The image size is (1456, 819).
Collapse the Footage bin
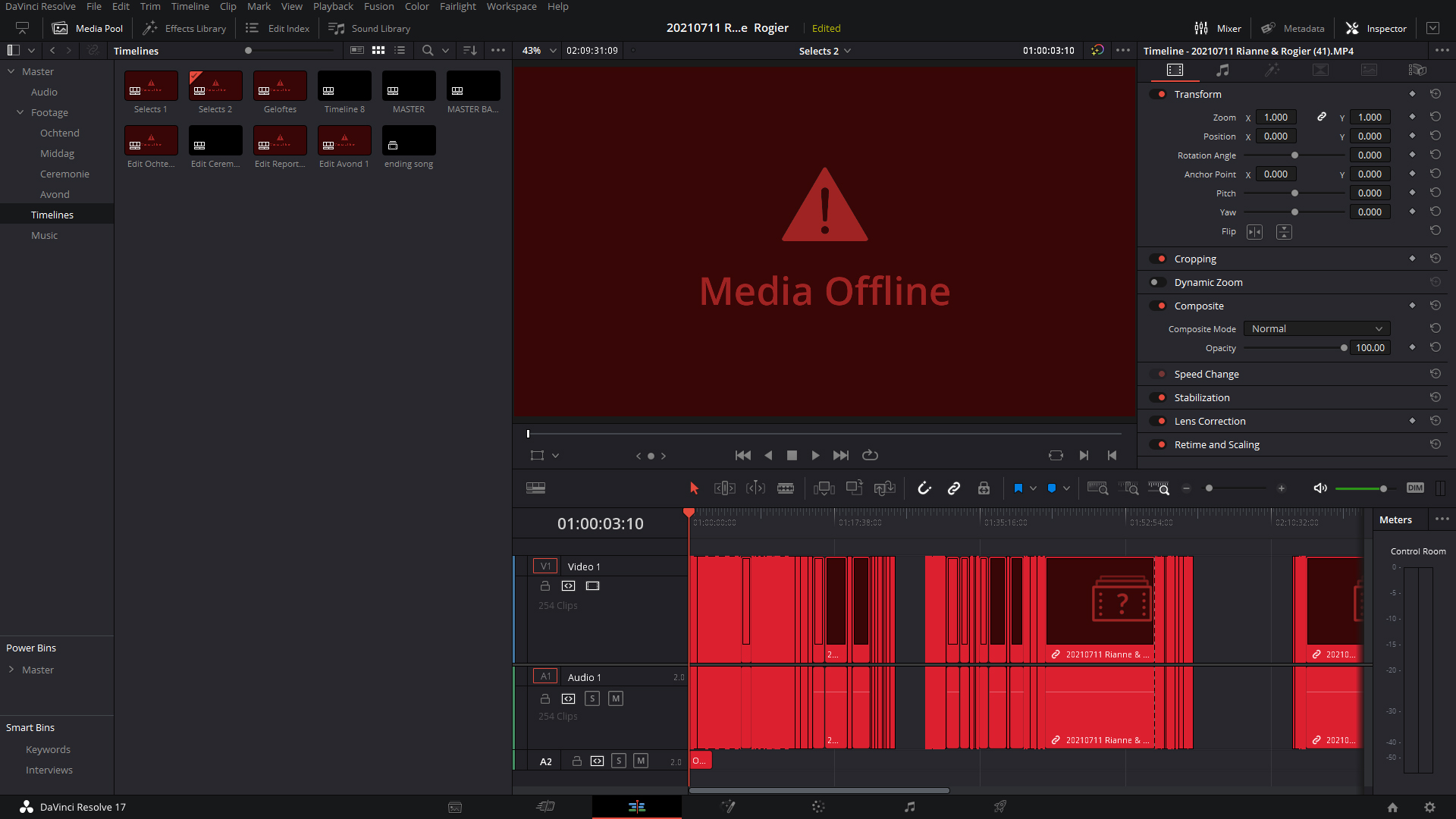[x=20, y=112]
